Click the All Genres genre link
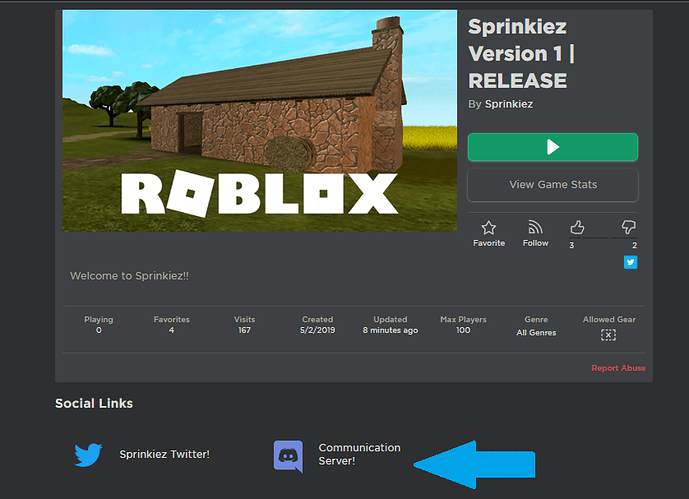The height and width of the screenshot is (499, 689). [536, 333]
